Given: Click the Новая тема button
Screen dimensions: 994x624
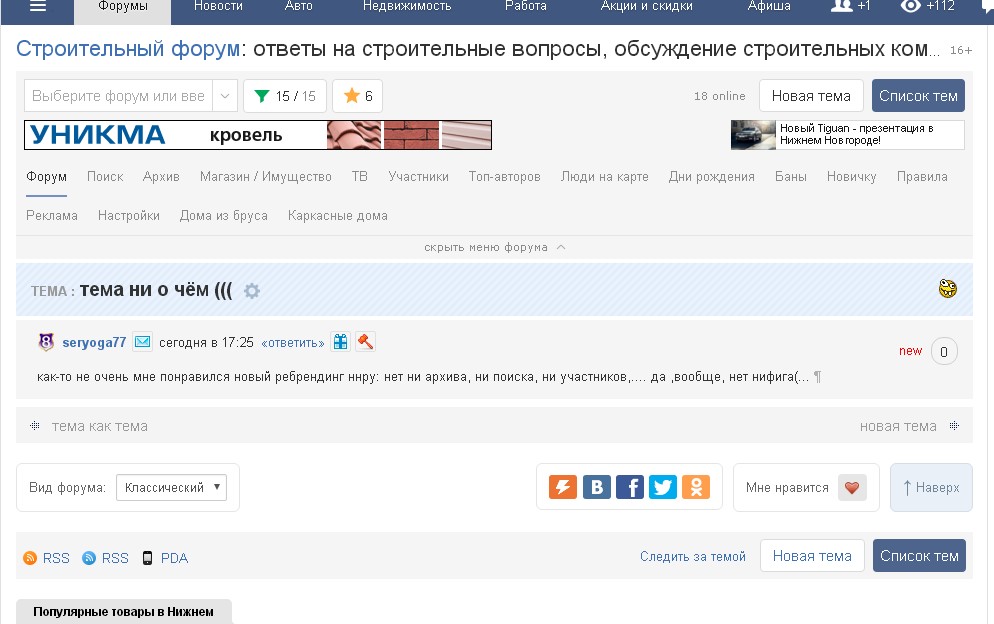Looking at the screenshot, I should (811, 96).
